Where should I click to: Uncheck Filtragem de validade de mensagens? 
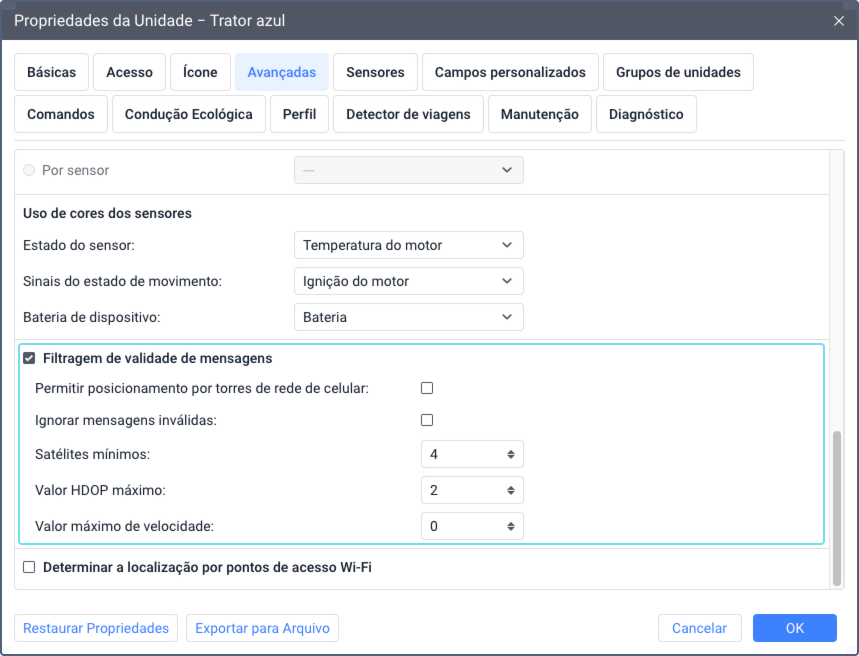(29, 358)
